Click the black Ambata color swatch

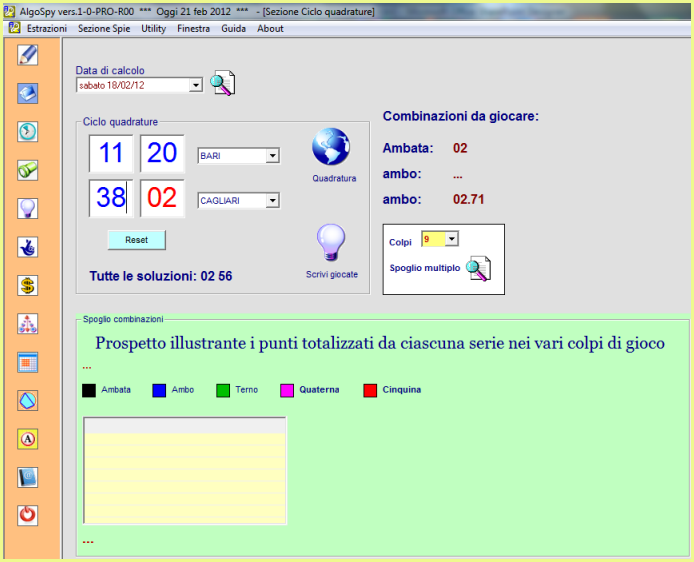pyautogui.click(x=89, y=390)
